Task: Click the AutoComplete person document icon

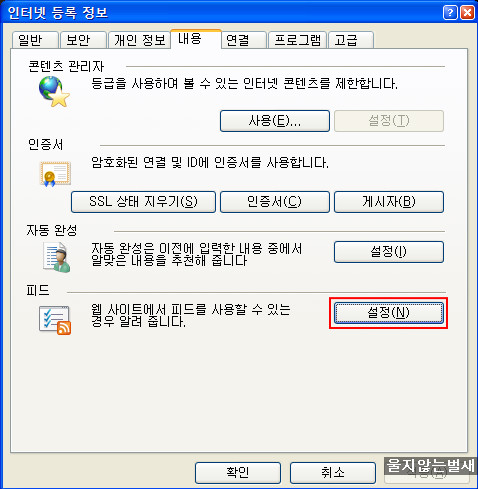Action: pyautogui.click(x=56, y=257)
